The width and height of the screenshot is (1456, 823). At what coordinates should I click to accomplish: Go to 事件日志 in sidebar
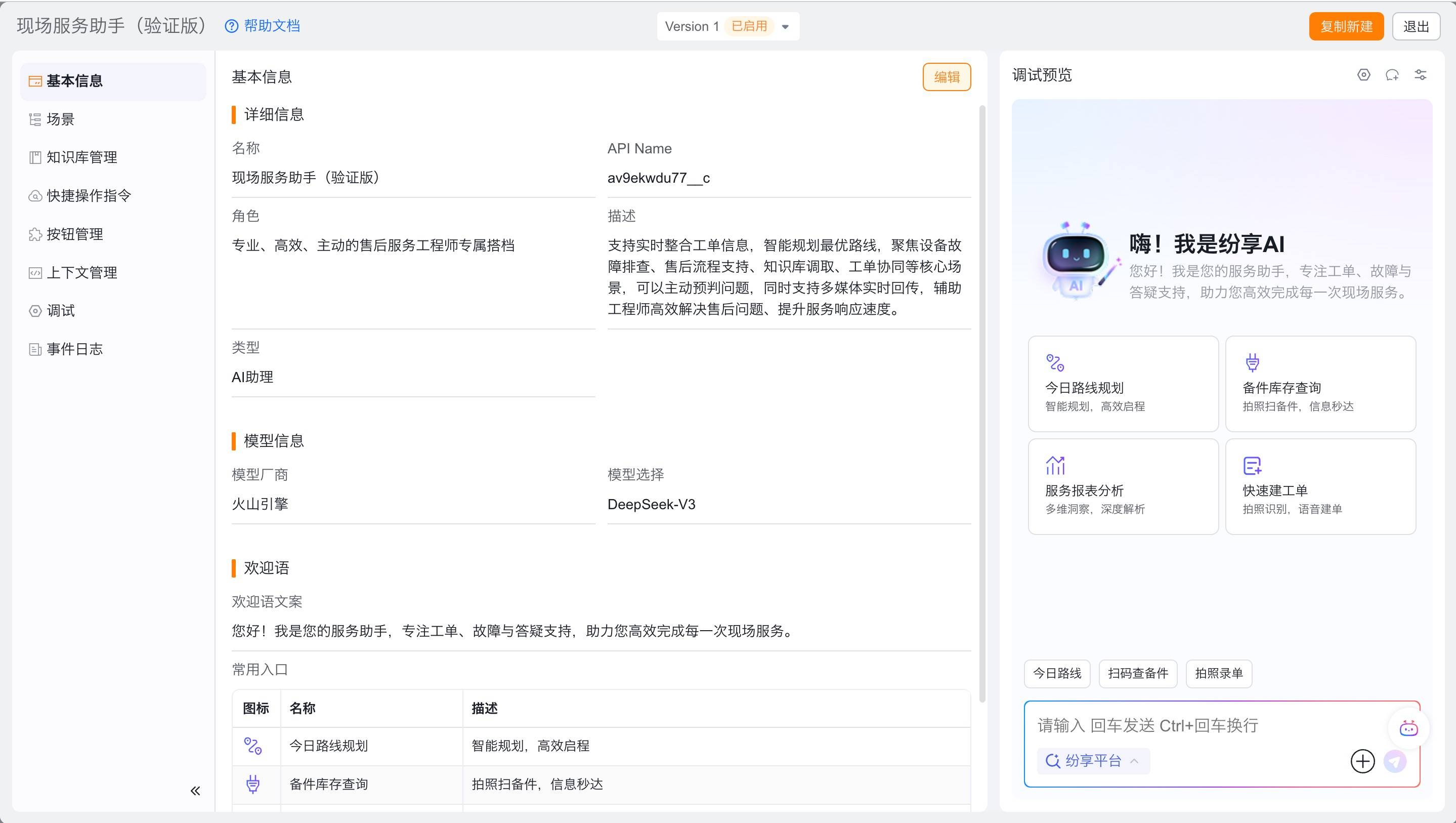[74, 349]
